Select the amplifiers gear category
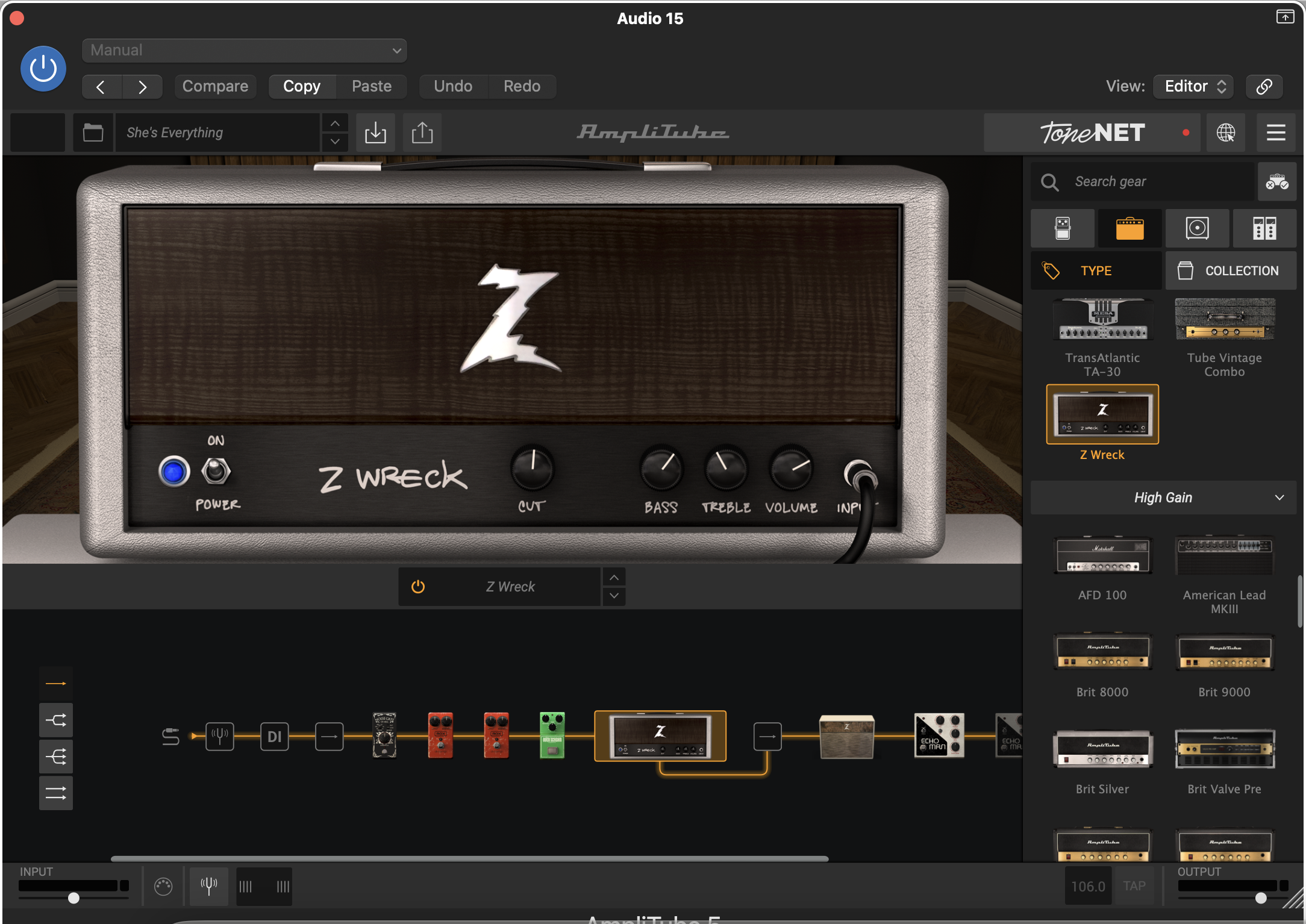Image resolution: width=1306 pixels, height=924 pixels. tap(1129, 228)
